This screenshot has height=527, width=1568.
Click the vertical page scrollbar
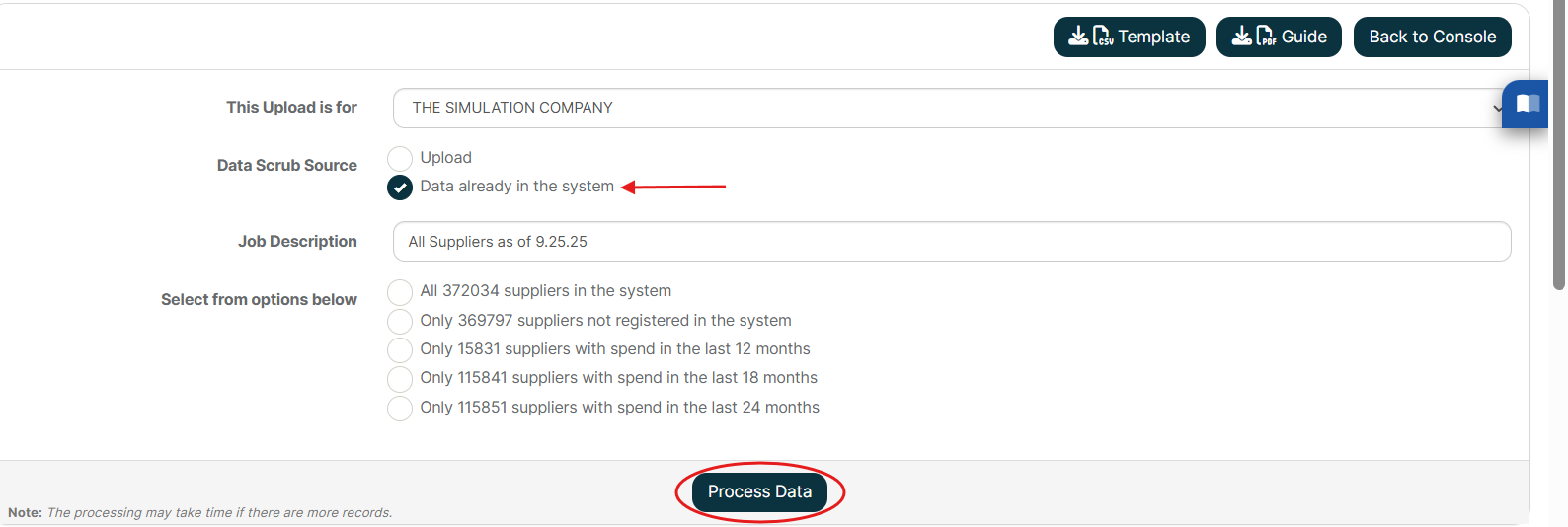[1559, 148]
